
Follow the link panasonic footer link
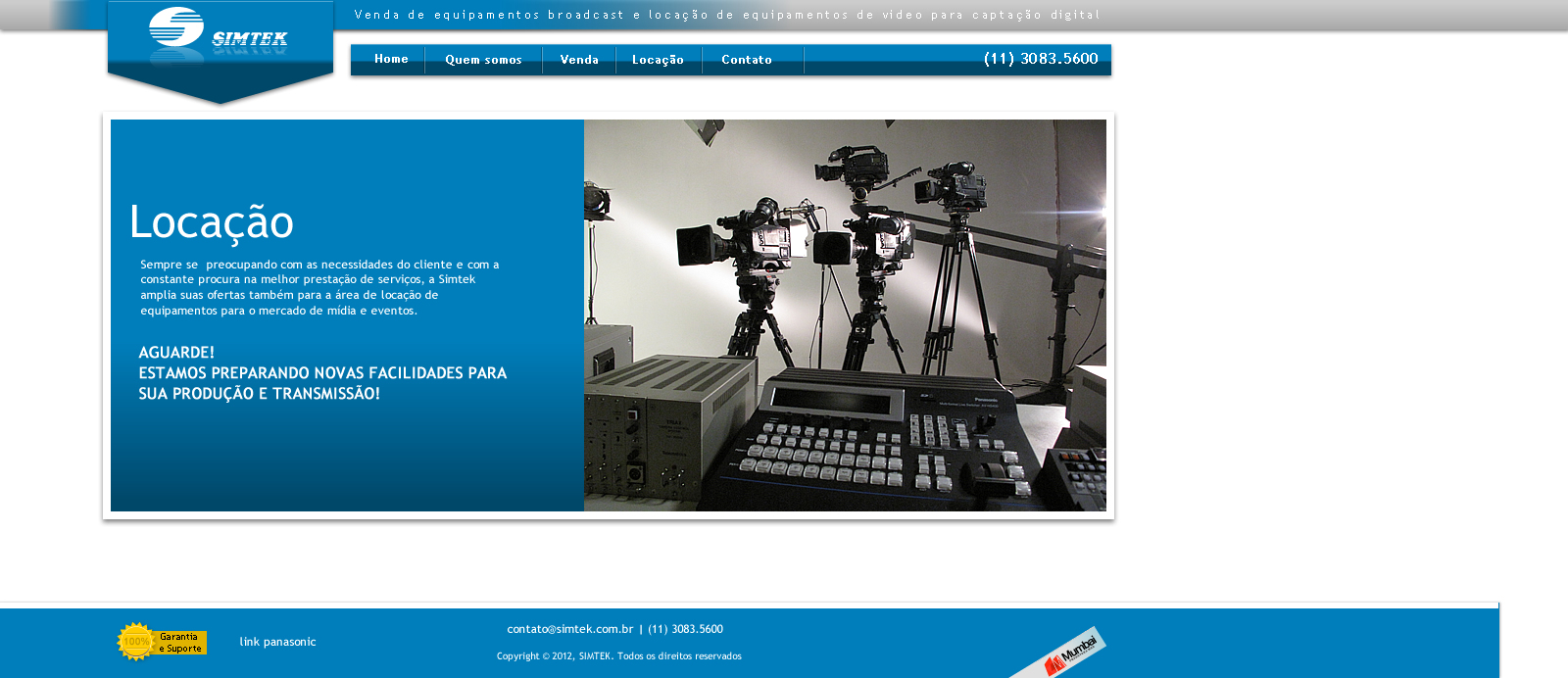[x=277, y=642]
